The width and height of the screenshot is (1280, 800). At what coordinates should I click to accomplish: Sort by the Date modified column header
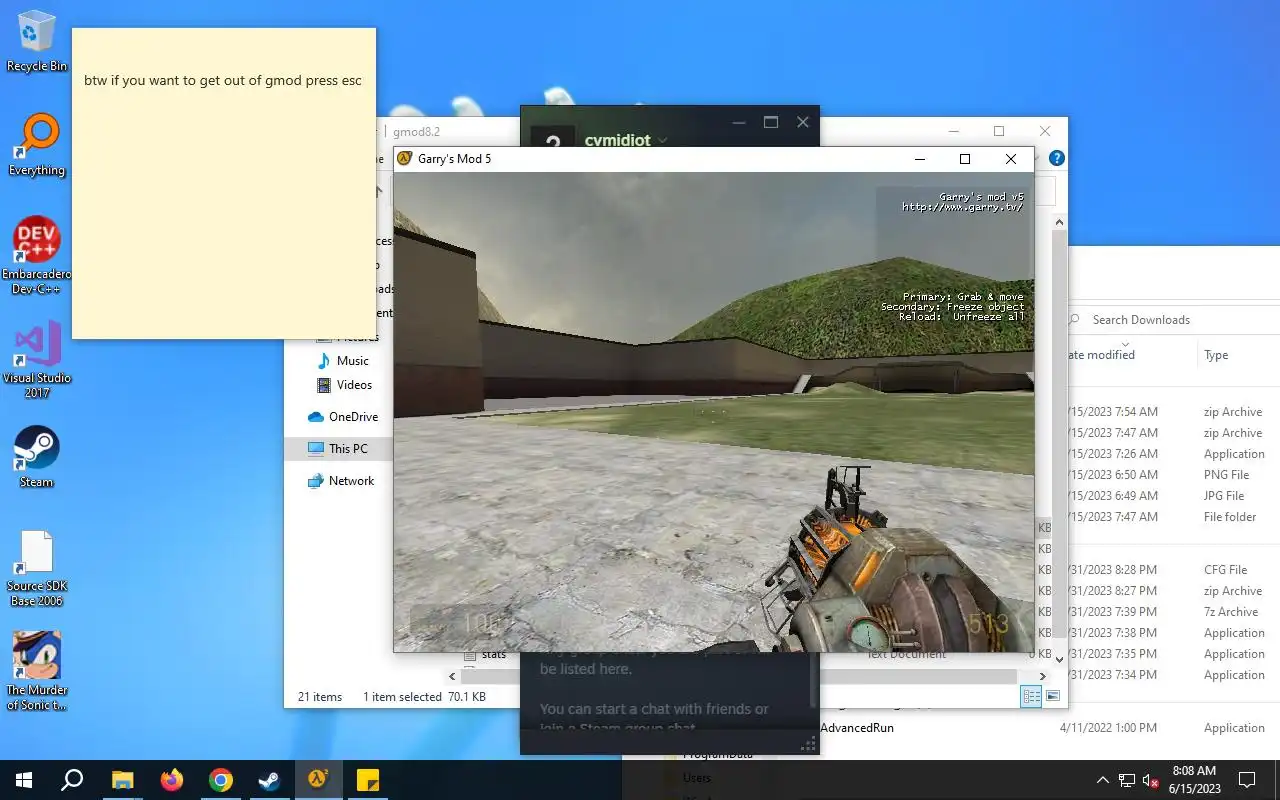tap(1100, 355)
